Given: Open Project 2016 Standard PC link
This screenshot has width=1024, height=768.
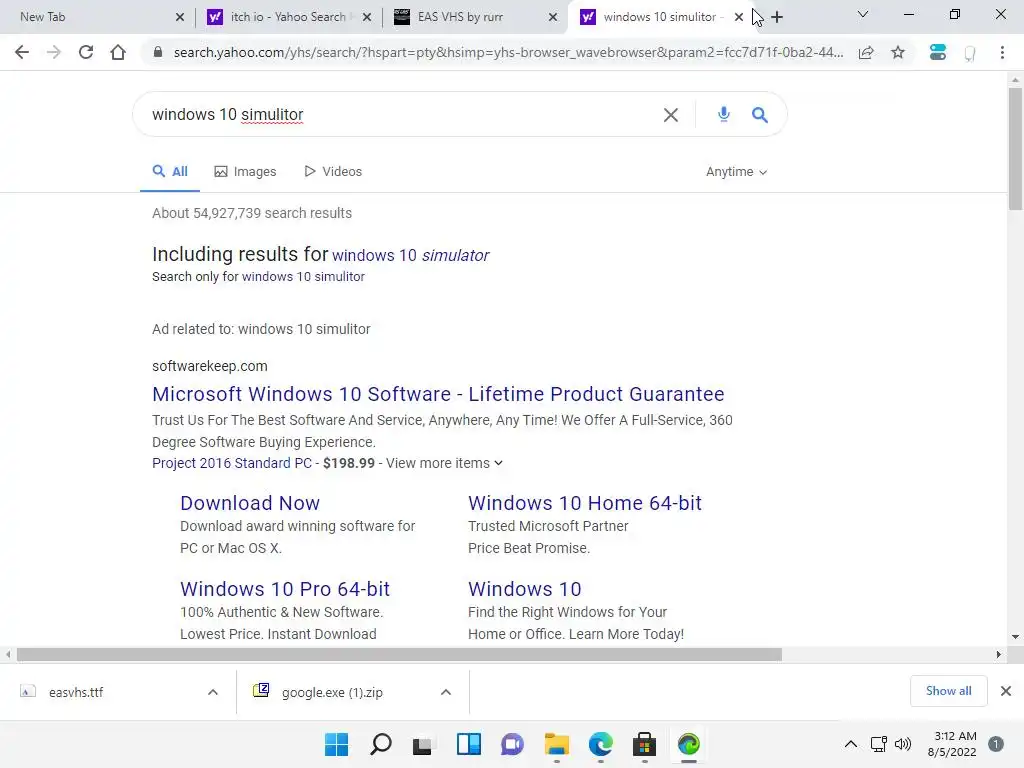Looking at the screenshot, I should pyautogui.click(x=232, y=463).
